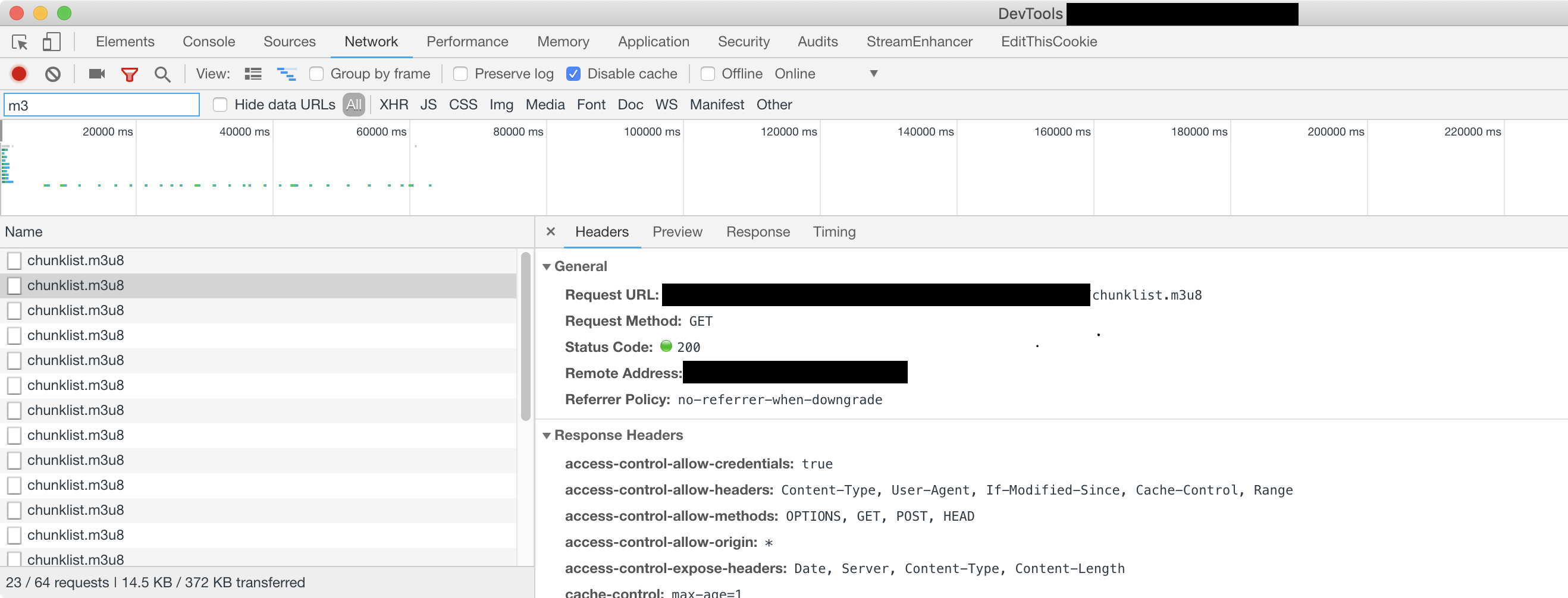Select the first chunklist.m3u8 request row

(259, 260)
